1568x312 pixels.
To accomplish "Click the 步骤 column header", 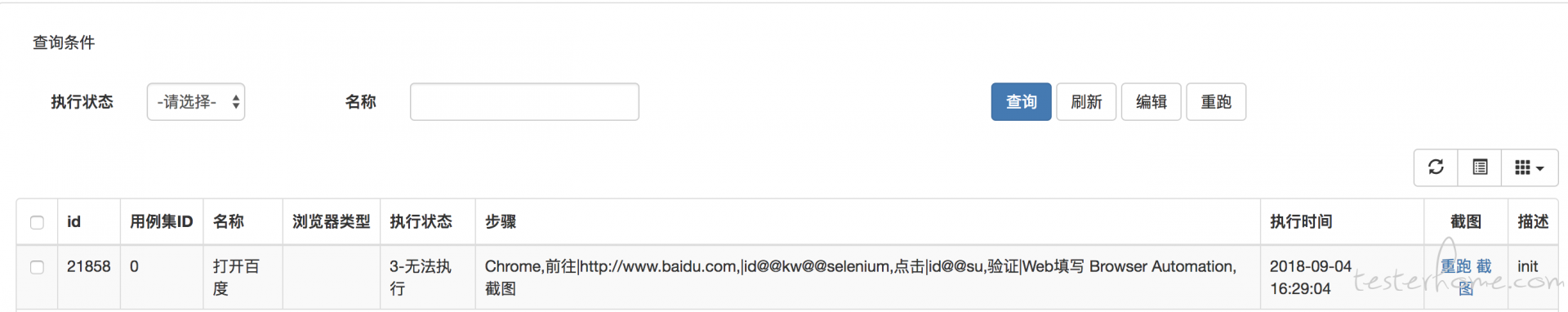I will (x=501, y=222).
